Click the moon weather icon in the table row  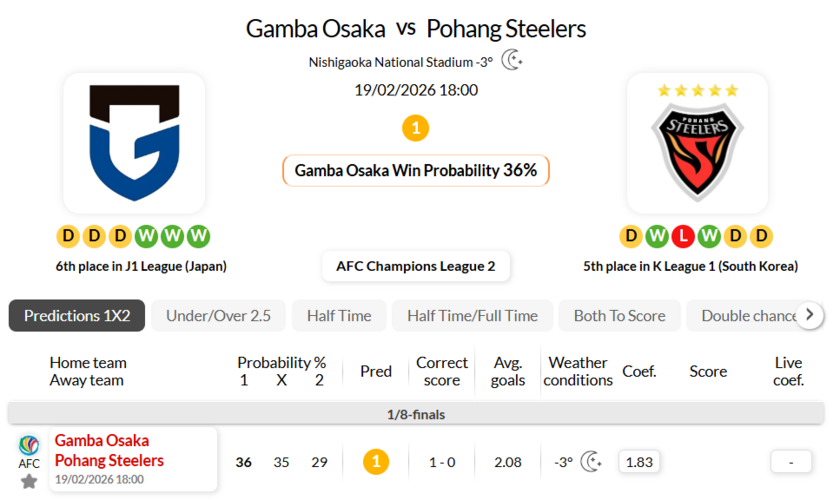591,461
